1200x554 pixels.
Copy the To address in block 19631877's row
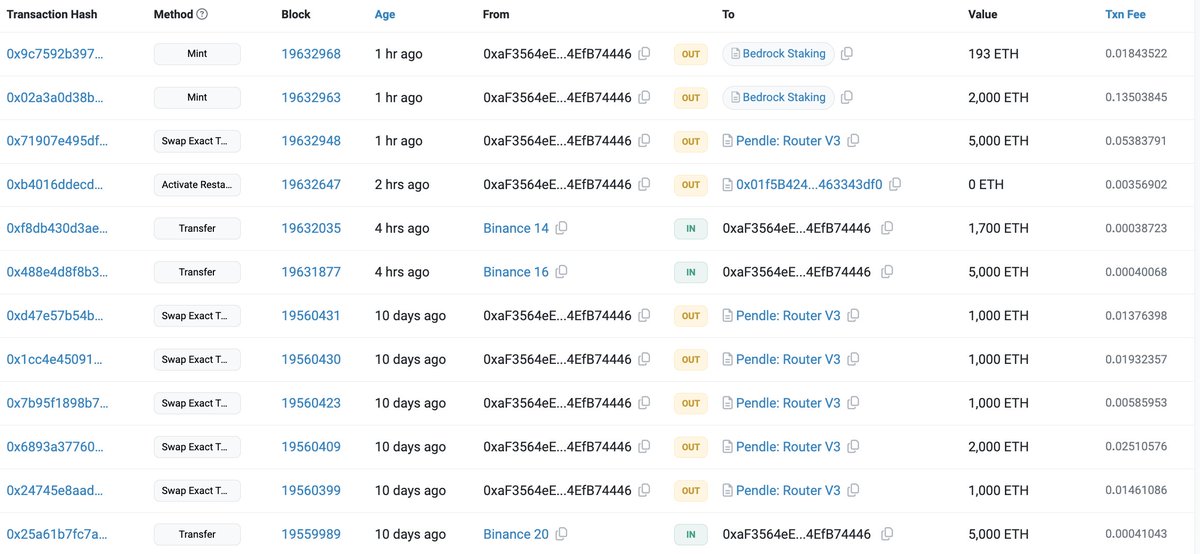click(887, 272)
